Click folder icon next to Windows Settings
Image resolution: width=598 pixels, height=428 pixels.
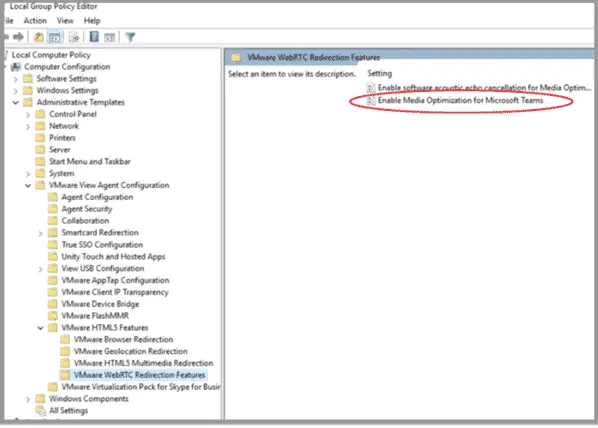28,91
